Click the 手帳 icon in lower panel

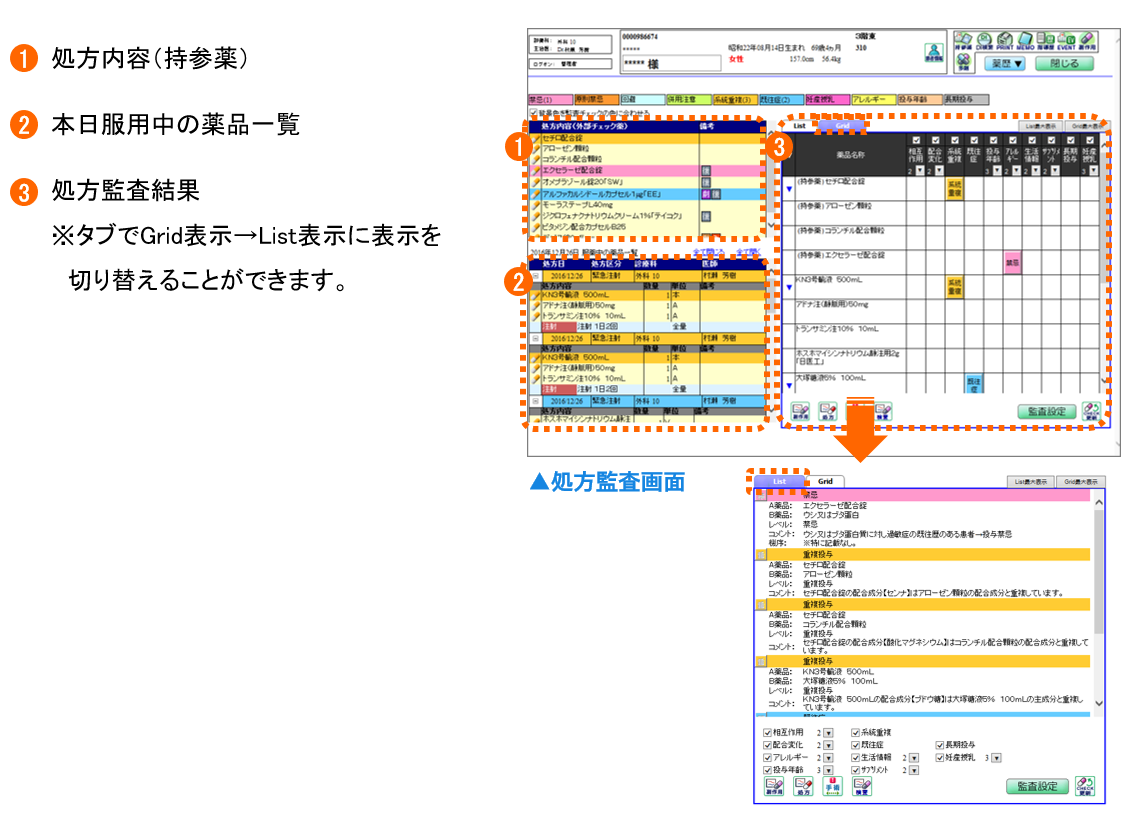(x=831, y=786)
